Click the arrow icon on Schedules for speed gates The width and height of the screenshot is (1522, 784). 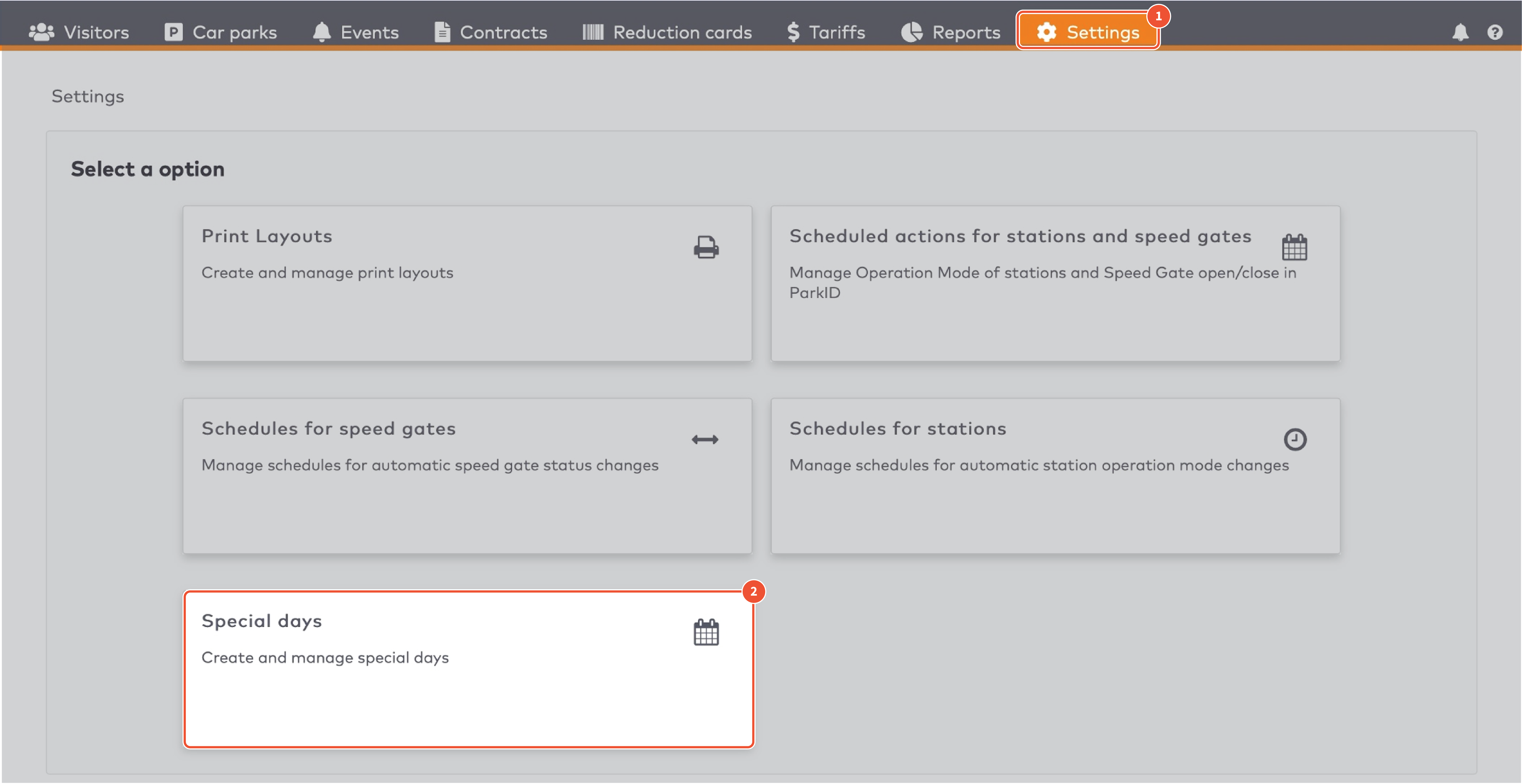[x=705, y=440]
